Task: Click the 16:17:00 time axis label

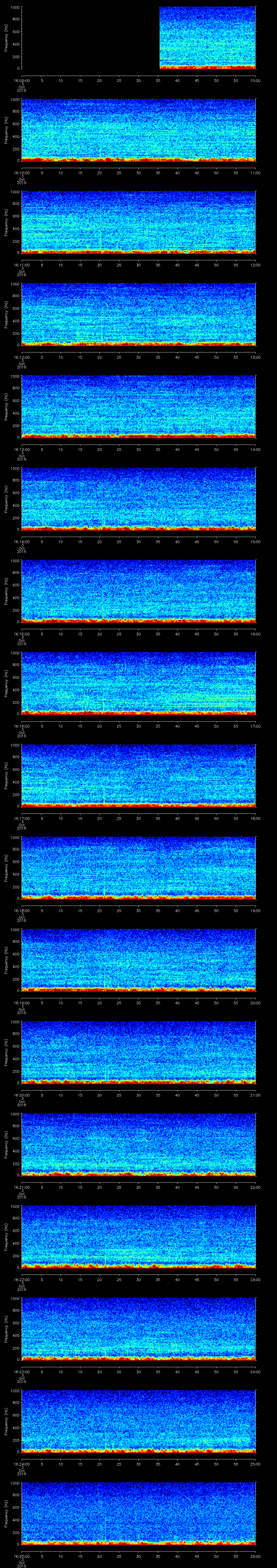Action: click(x=21, y=818)
